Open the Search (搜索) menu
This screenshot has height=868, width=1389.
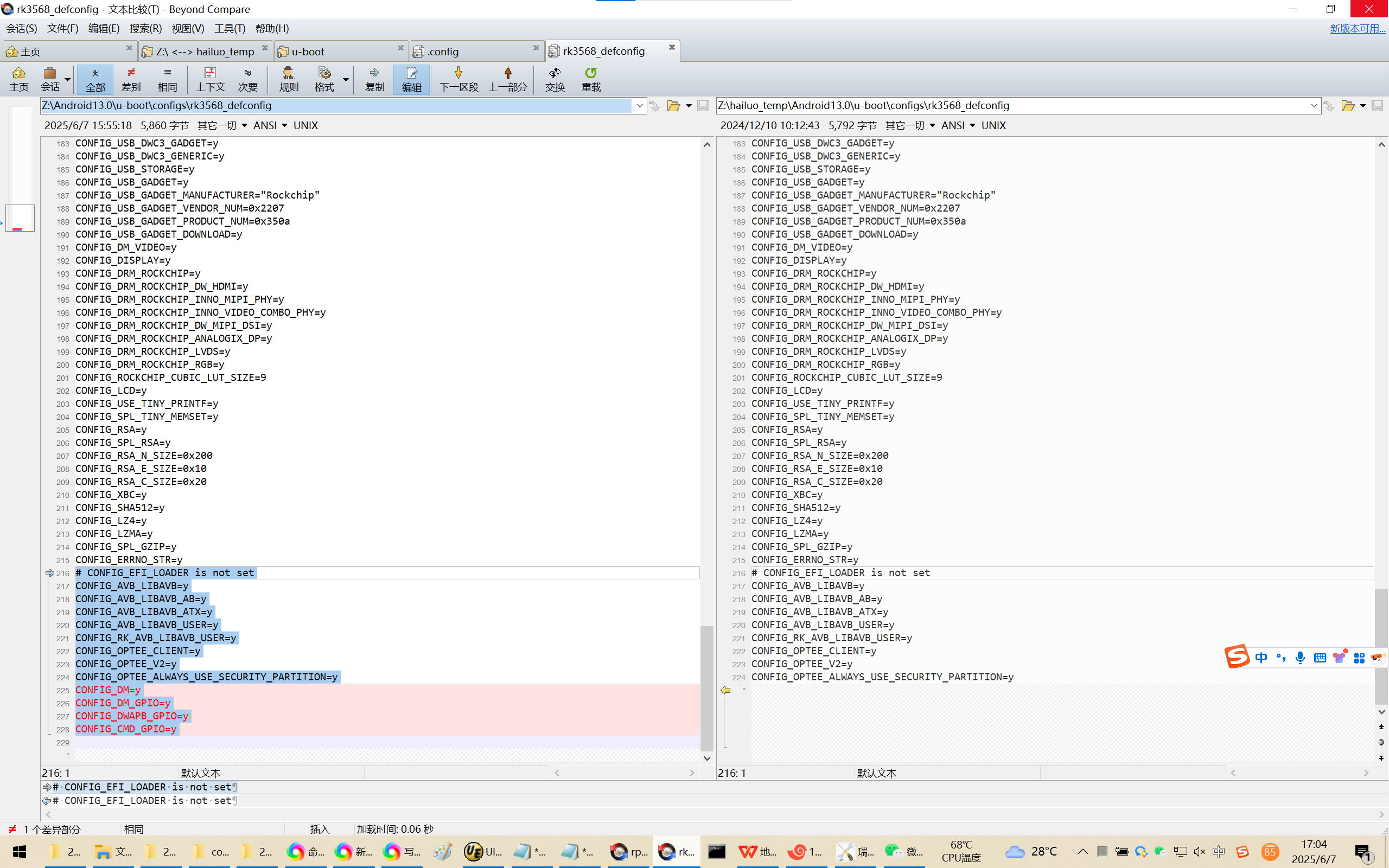pyautogui.click(x=145, y=28)
